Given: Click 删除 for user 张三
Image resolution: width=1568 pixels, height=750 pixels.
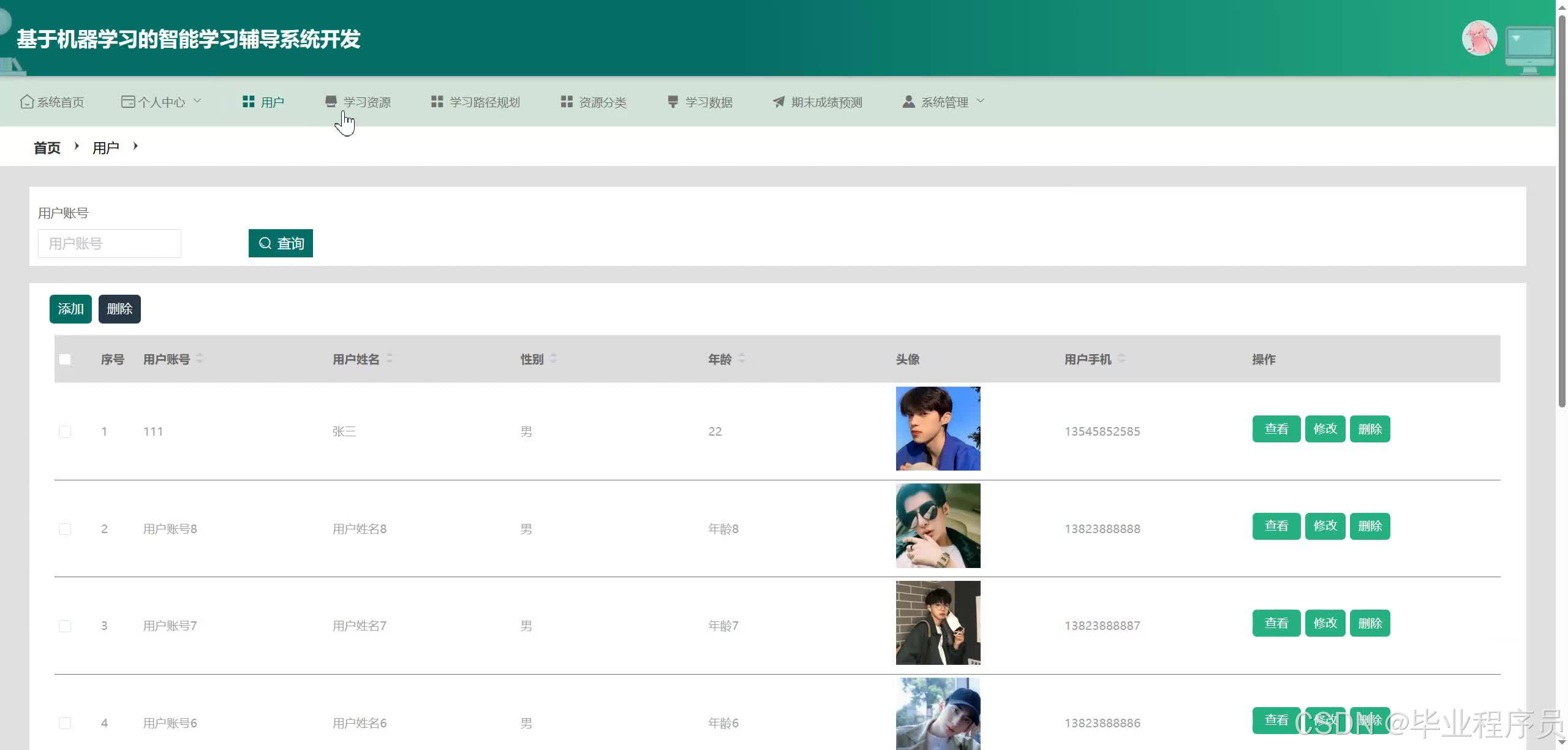Looking at the screenshot, I should click(1370, 429).
